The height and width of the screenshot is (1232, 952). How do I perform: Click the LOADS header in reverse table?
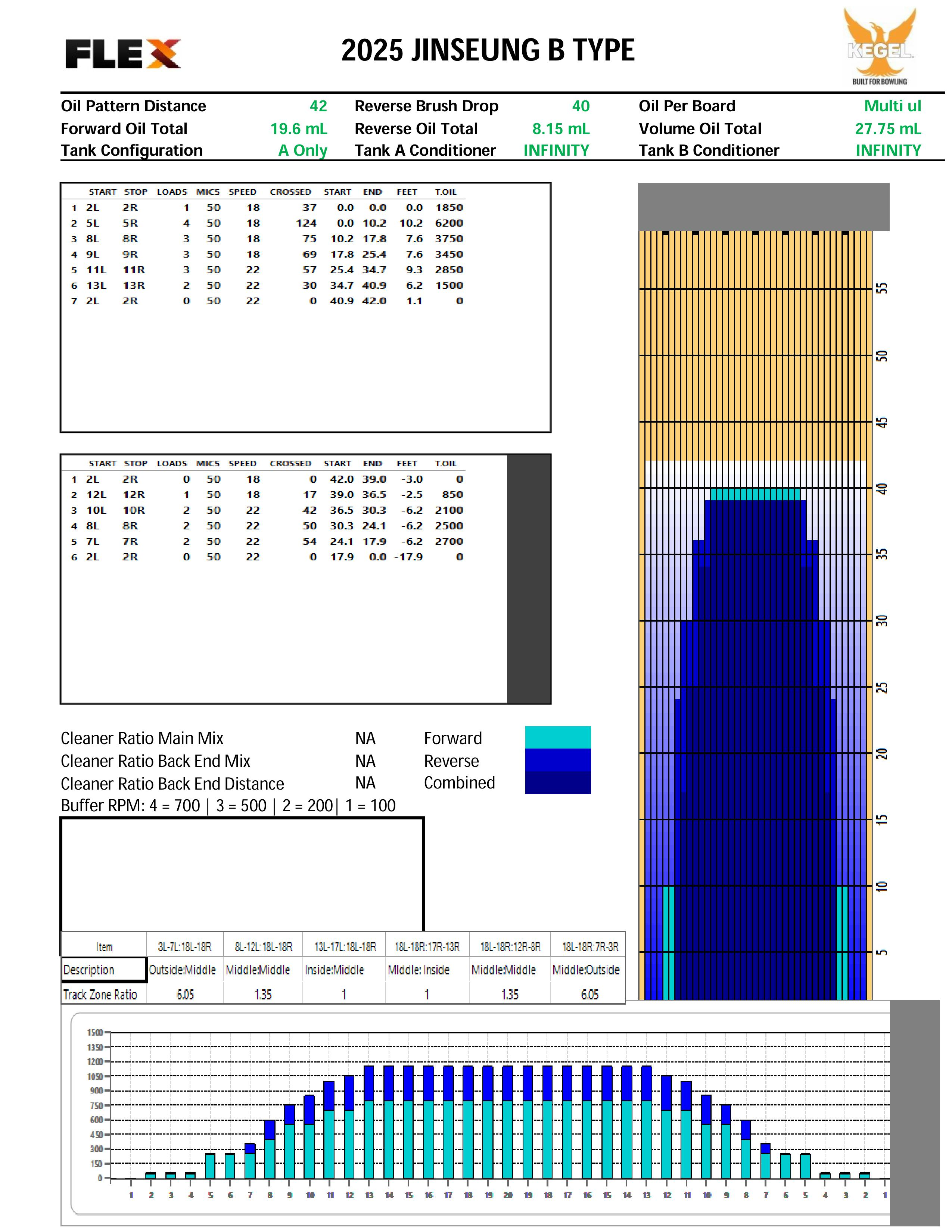tap(172, 464)
